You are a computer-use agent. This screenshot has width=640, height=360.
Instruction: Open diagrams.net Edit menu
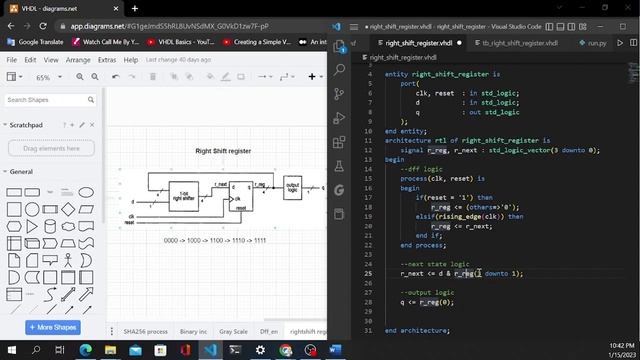click(30, 60)
